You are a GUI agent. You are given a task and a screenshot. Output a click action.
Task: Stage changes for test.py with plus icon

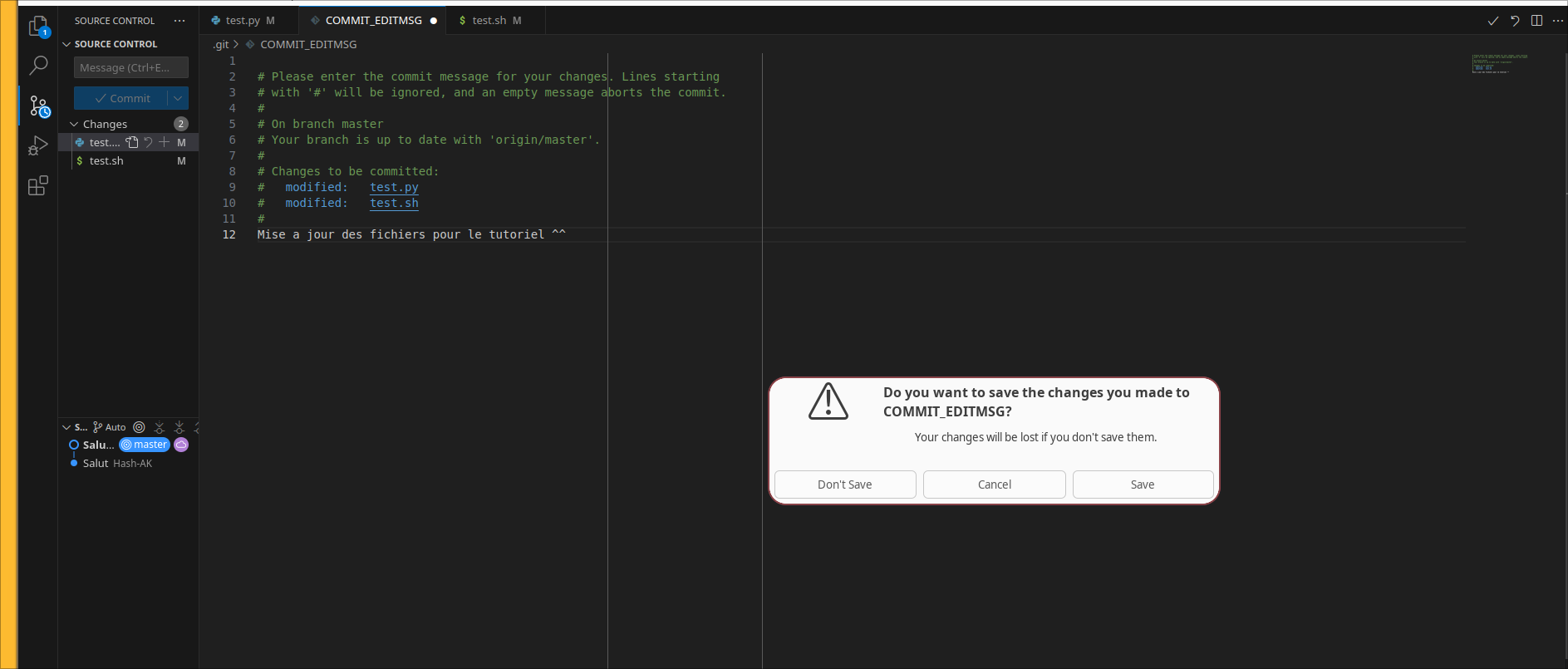[164, 142]
